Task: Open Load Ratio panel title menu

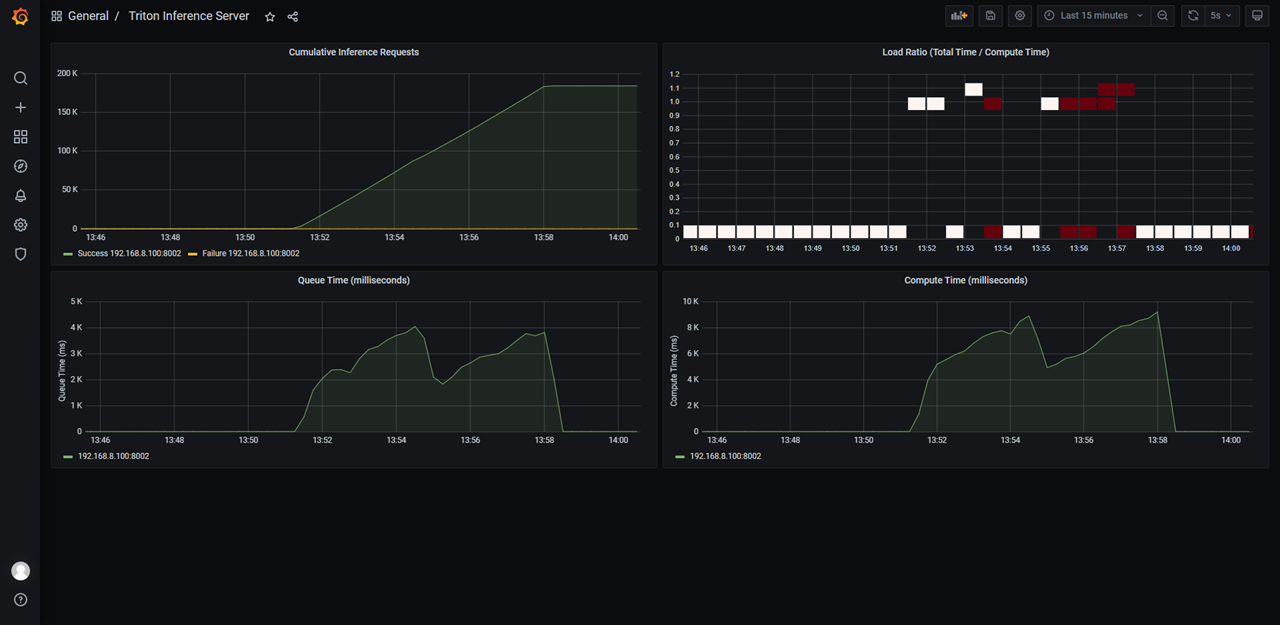Action: [x=966, y=52]
